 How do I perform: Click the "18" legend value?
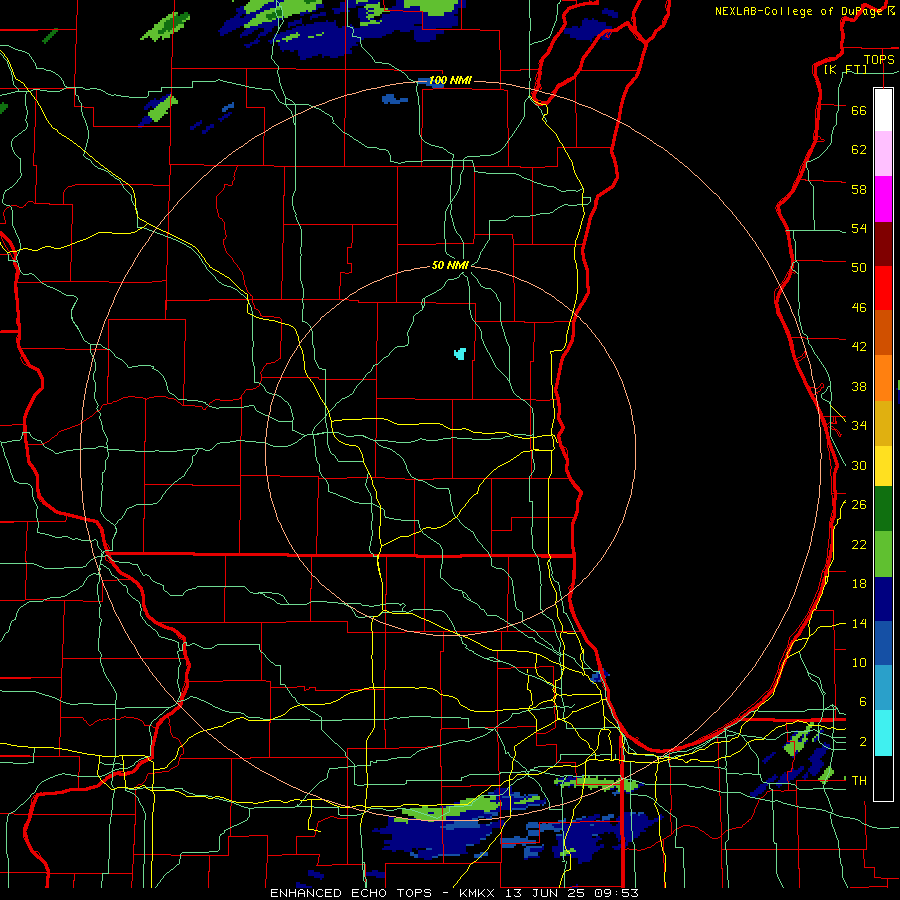pyautogui.click(x=859, y=584)
